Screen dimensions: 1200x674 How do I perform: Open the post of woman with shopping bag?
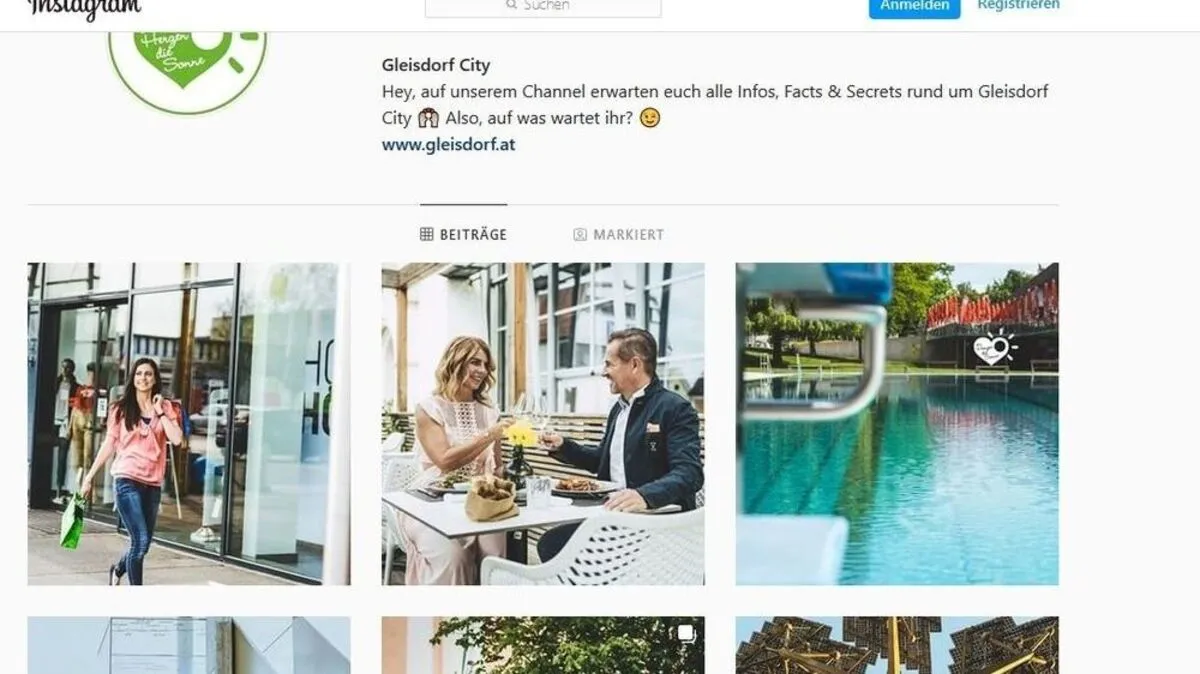tap(189, 424)
